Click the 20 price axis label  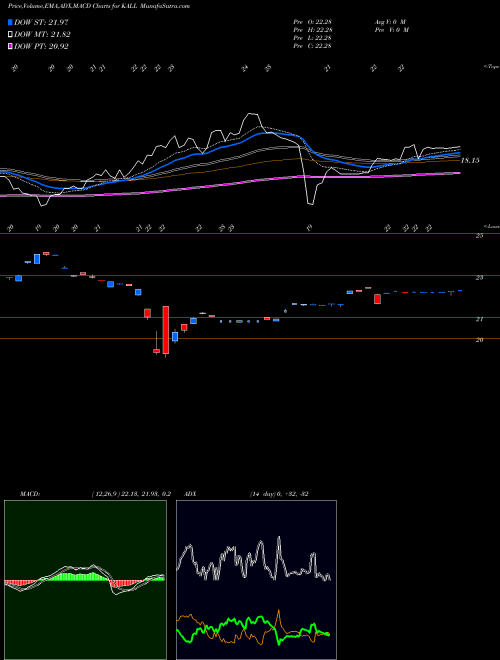pyautogui.click(x=479, y=340)
